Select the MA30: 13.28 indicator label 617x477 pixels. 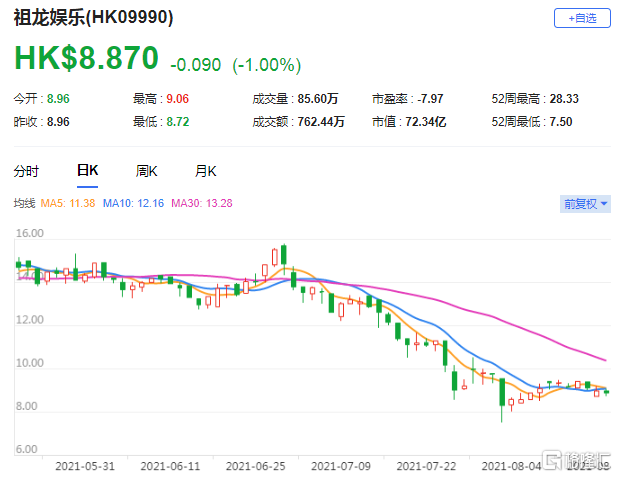pos(201,203)
